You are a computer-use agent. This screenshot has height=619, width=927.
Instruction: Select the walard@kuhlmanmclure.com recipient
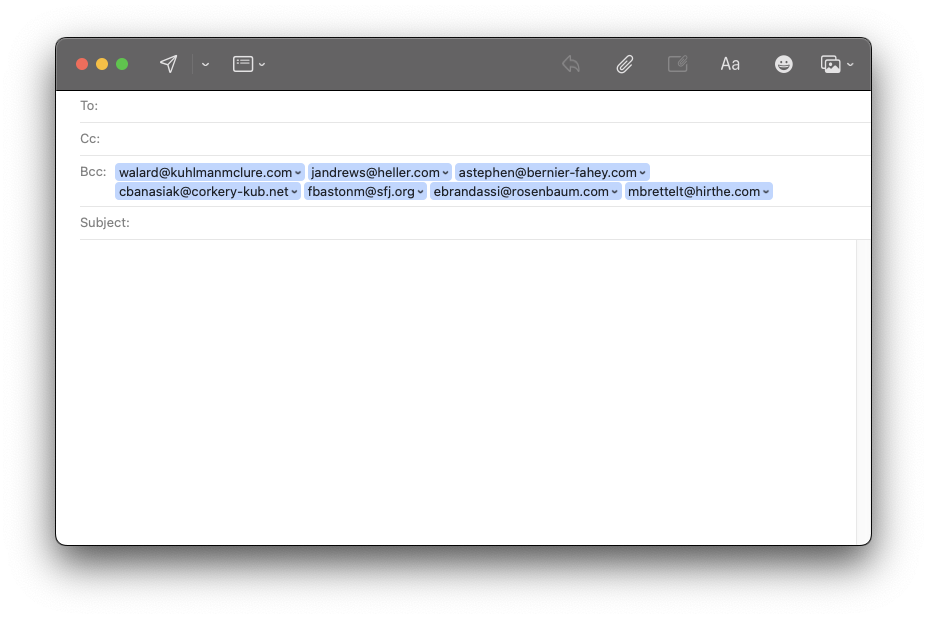205,172
